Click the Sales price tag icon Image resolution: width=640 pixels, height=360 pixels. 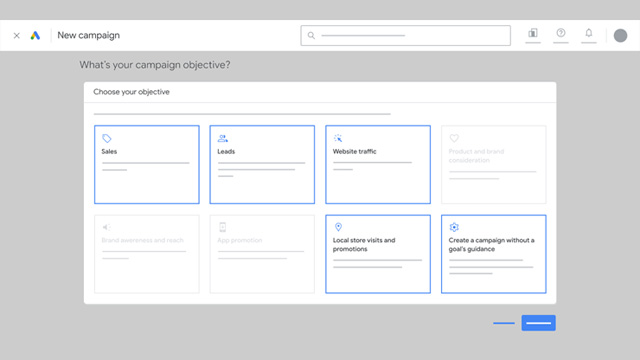pyautogui.click(x=107, y=138)
